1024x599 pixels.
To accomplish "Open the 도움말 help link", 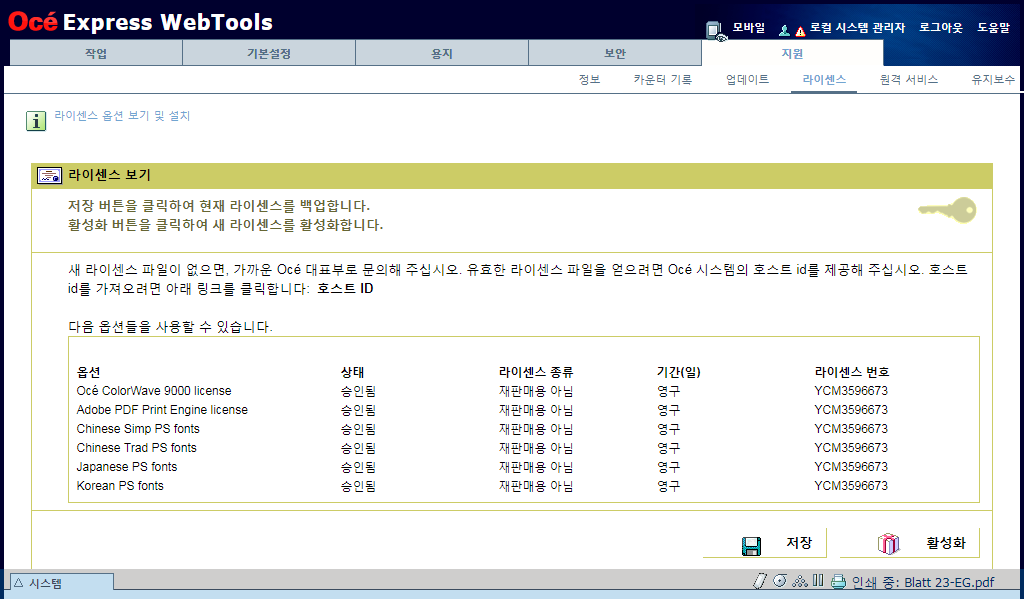I will 993,27.
